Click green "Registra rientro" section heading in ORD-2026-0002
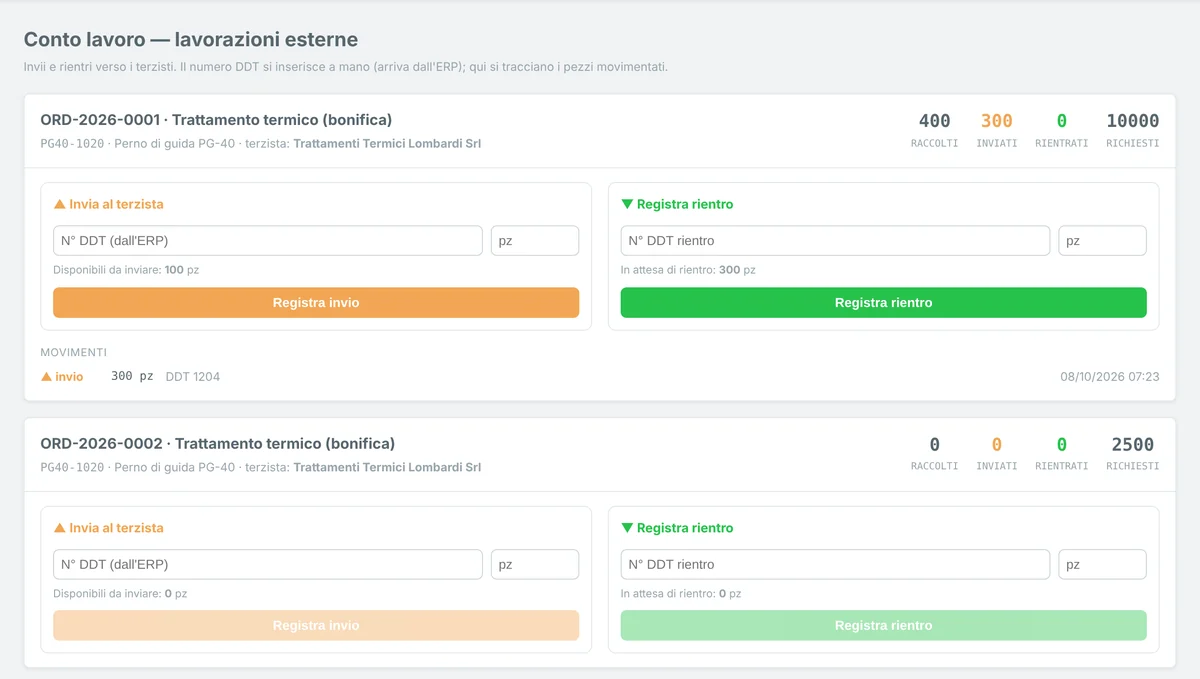Viewport: 1200px width, 679px height. pos(677,528)
